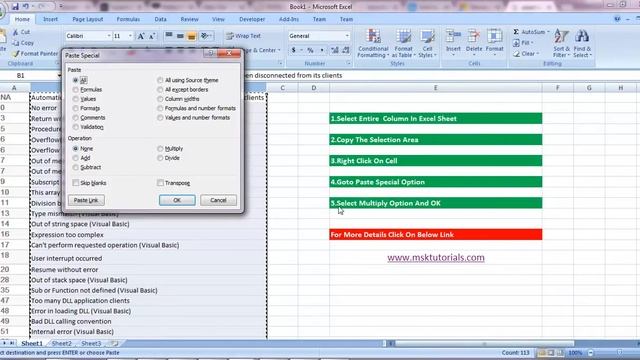The image size is (640, 360).
Task: Open the Page Layout ribbon tab
Action: [x=88, y=19]
